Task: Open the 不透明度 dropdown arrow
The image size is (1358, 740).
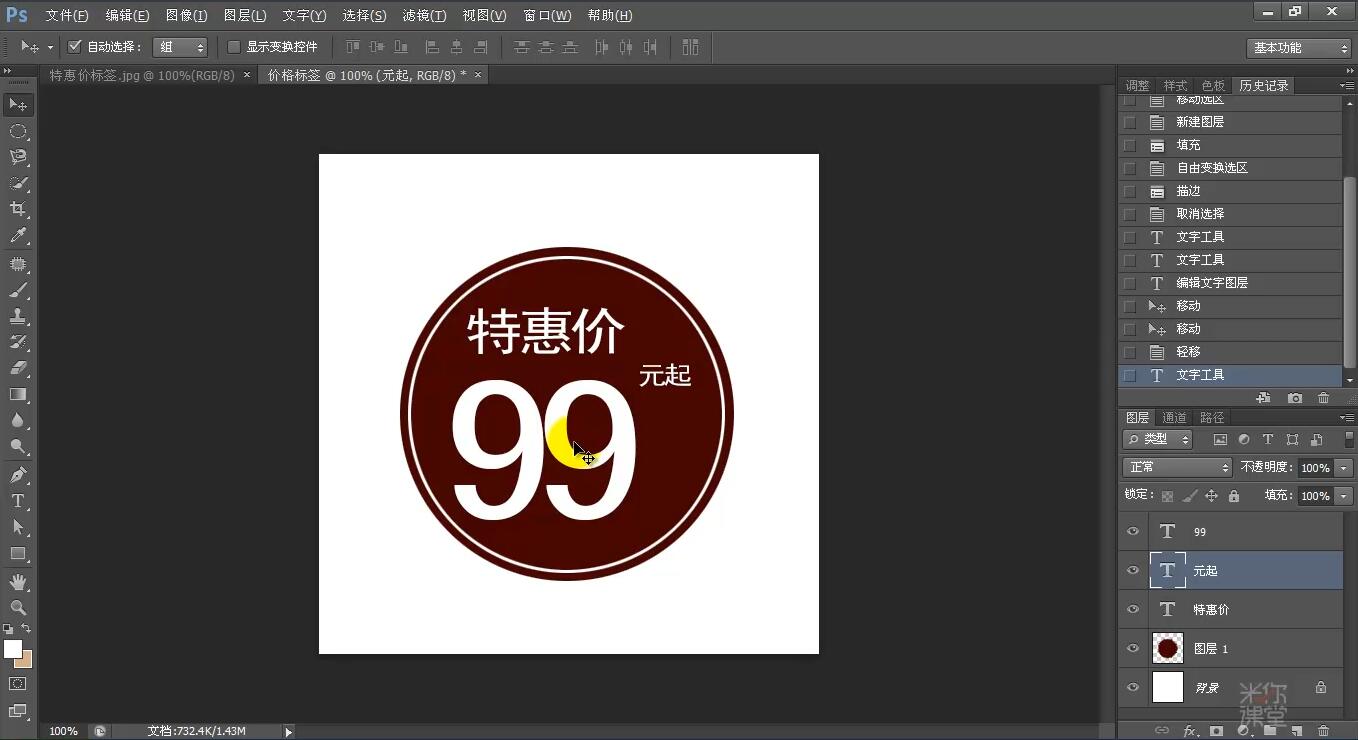Action: tap(1343, 468)
